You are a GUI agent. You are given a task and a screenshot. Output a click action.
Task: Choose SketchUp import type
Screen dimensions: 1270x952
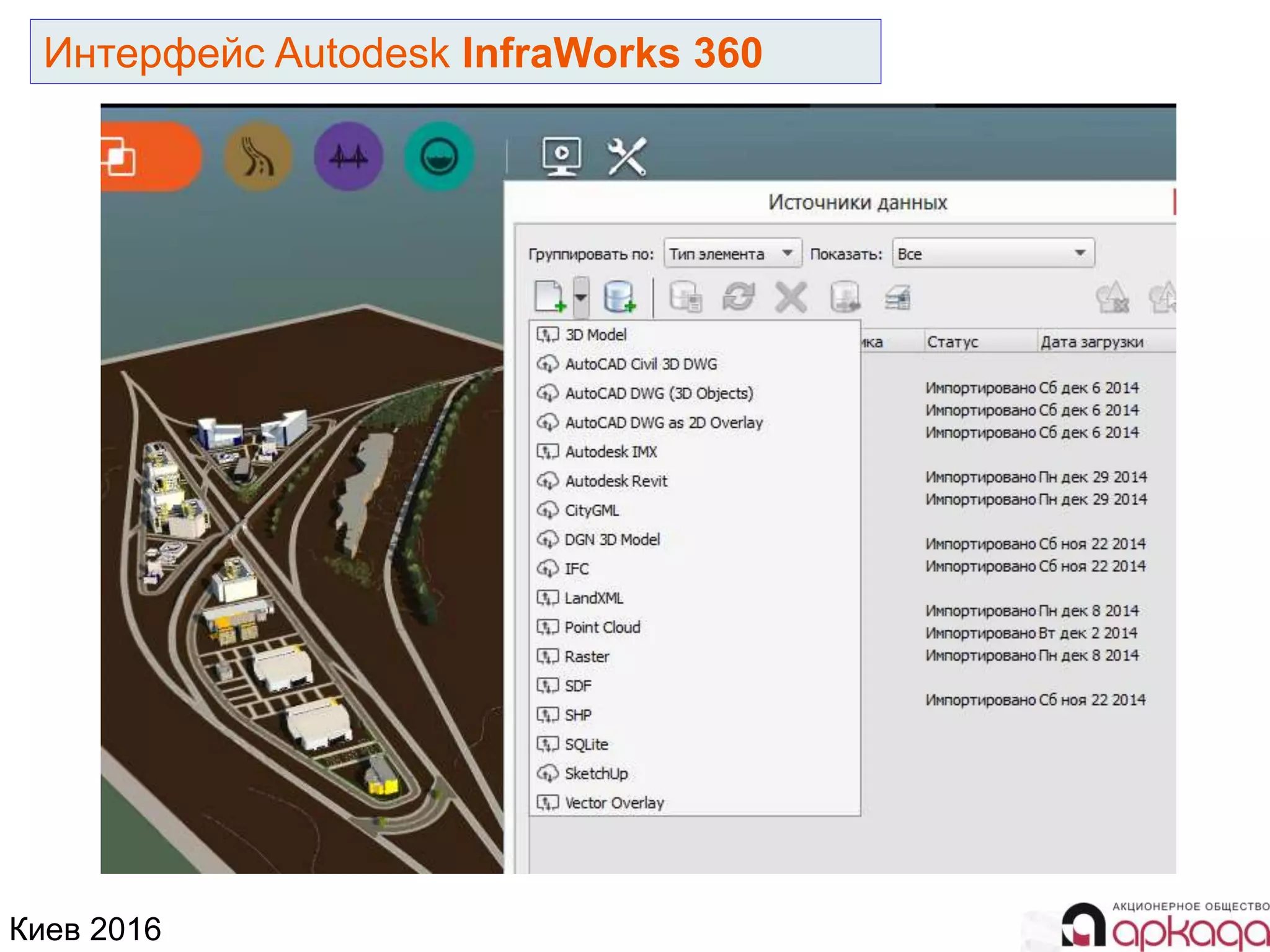(x=695, y=773)
